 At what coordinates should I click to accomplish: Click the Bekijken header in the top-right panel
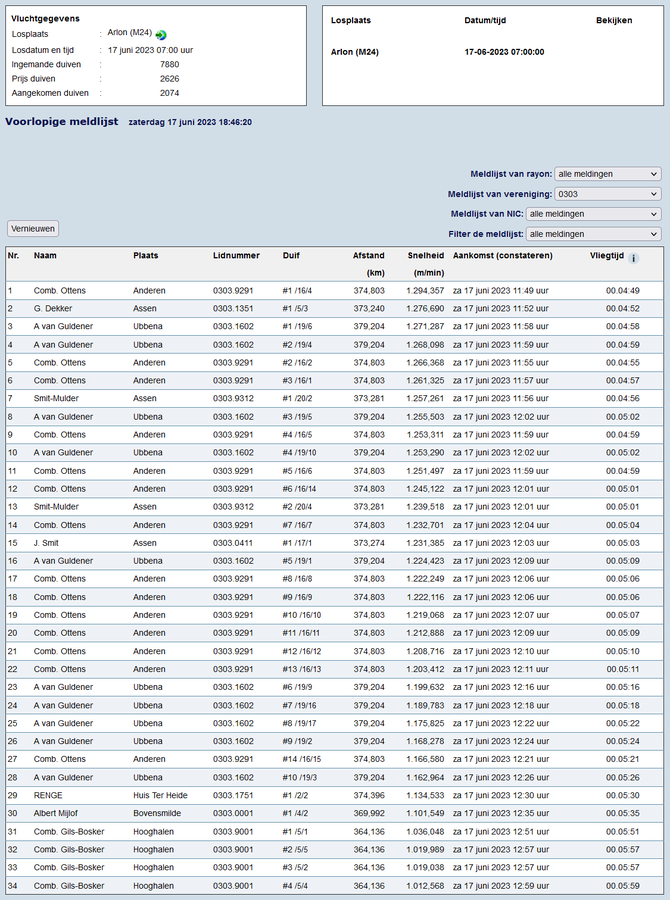tap(614, 20)
